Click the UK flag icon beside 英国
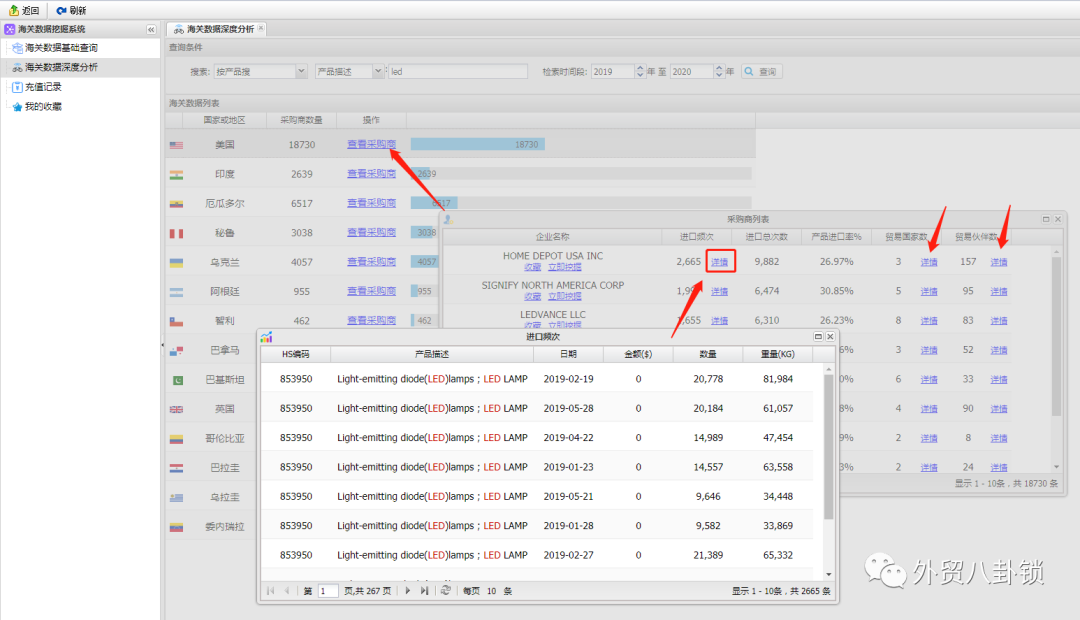Image resolution: width=1080 pixels, height=620 pixels. coord(176,409)
